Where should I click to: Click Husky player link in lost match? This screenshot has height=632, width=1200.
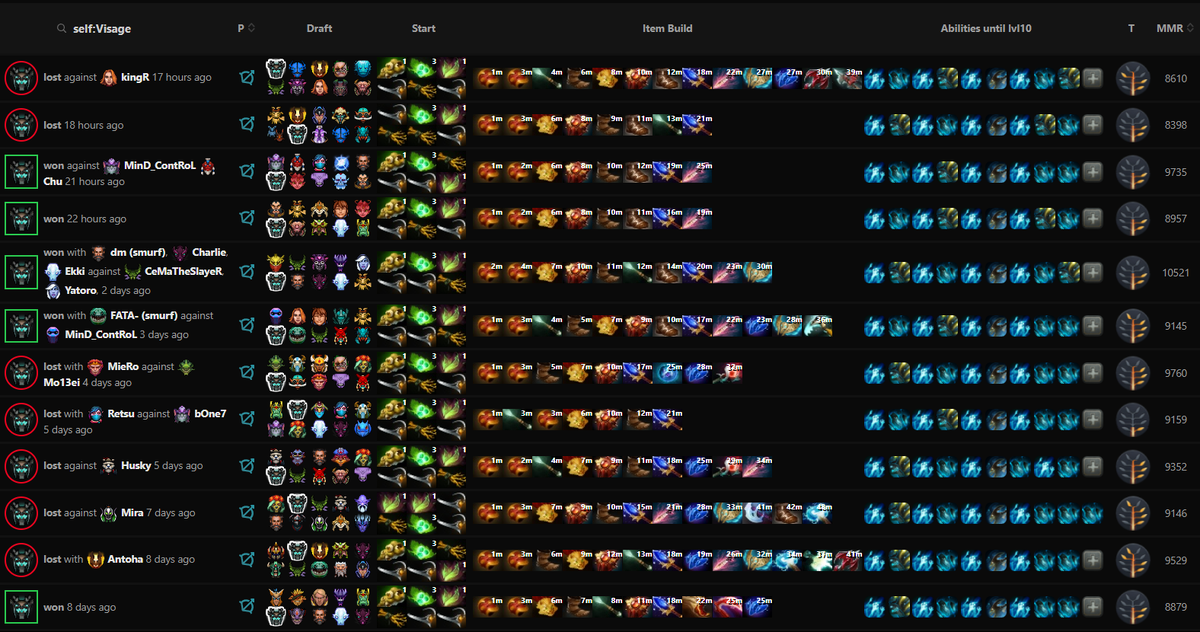[135, 465]
